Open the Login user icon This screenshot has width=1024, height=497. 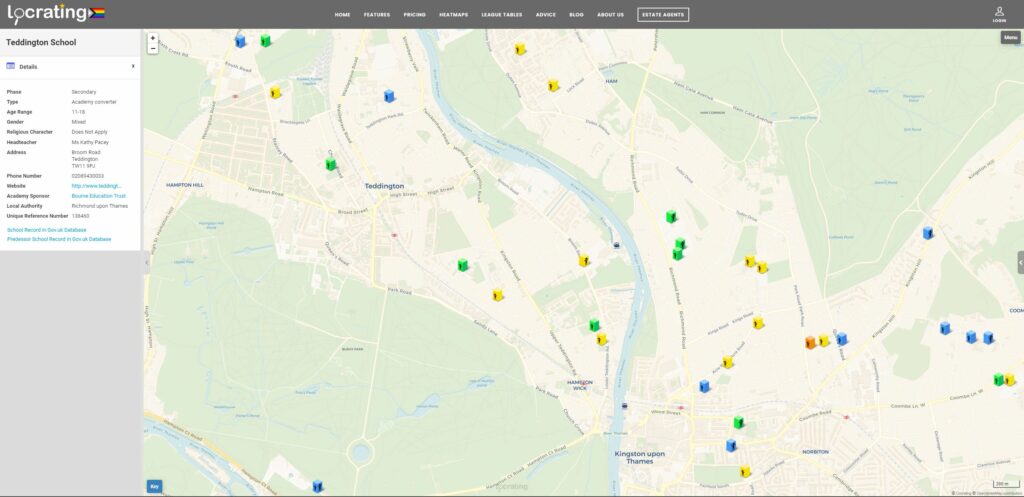tap(999, 13)
